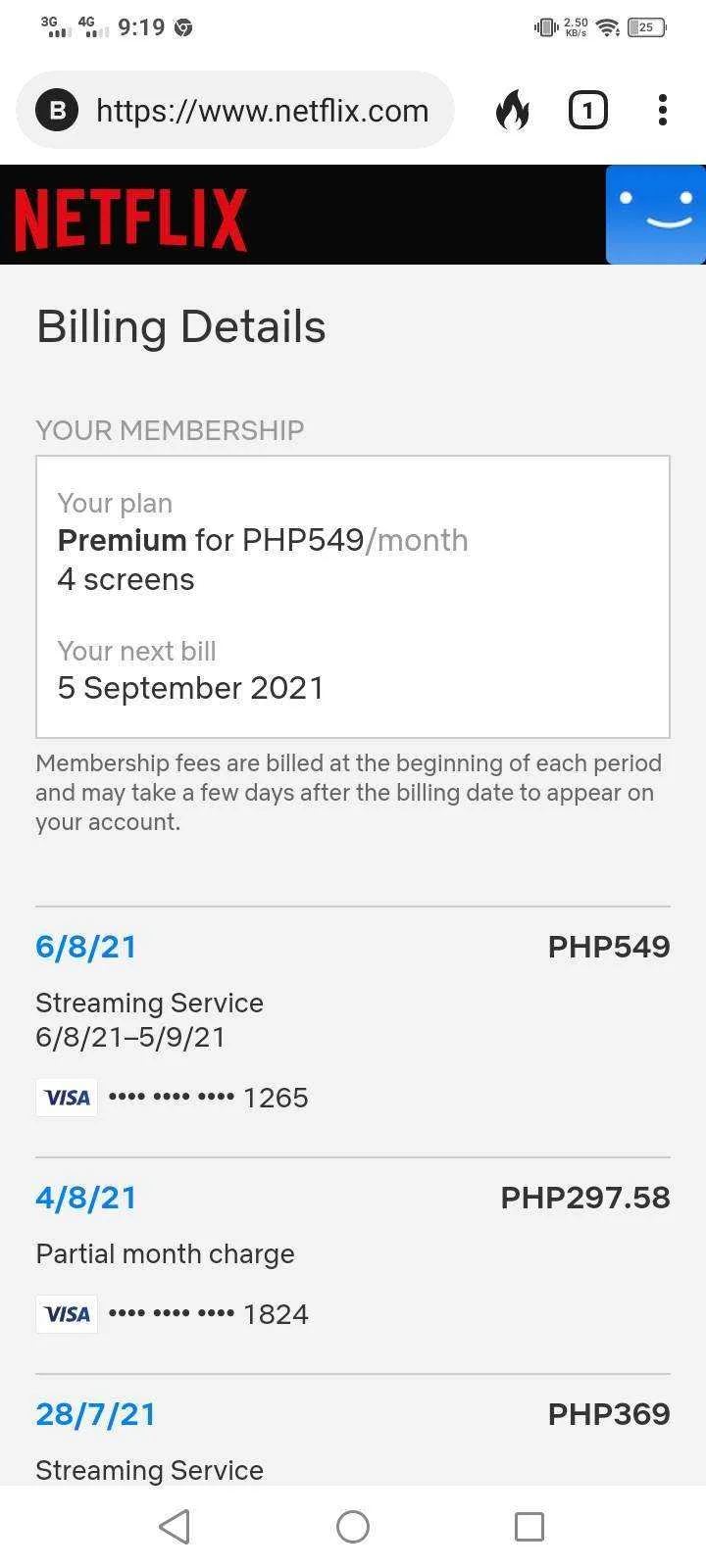This screenshot has height=1568, width=706.
Task: Tap the netflix.com URL field
Action: pos(235,110)
